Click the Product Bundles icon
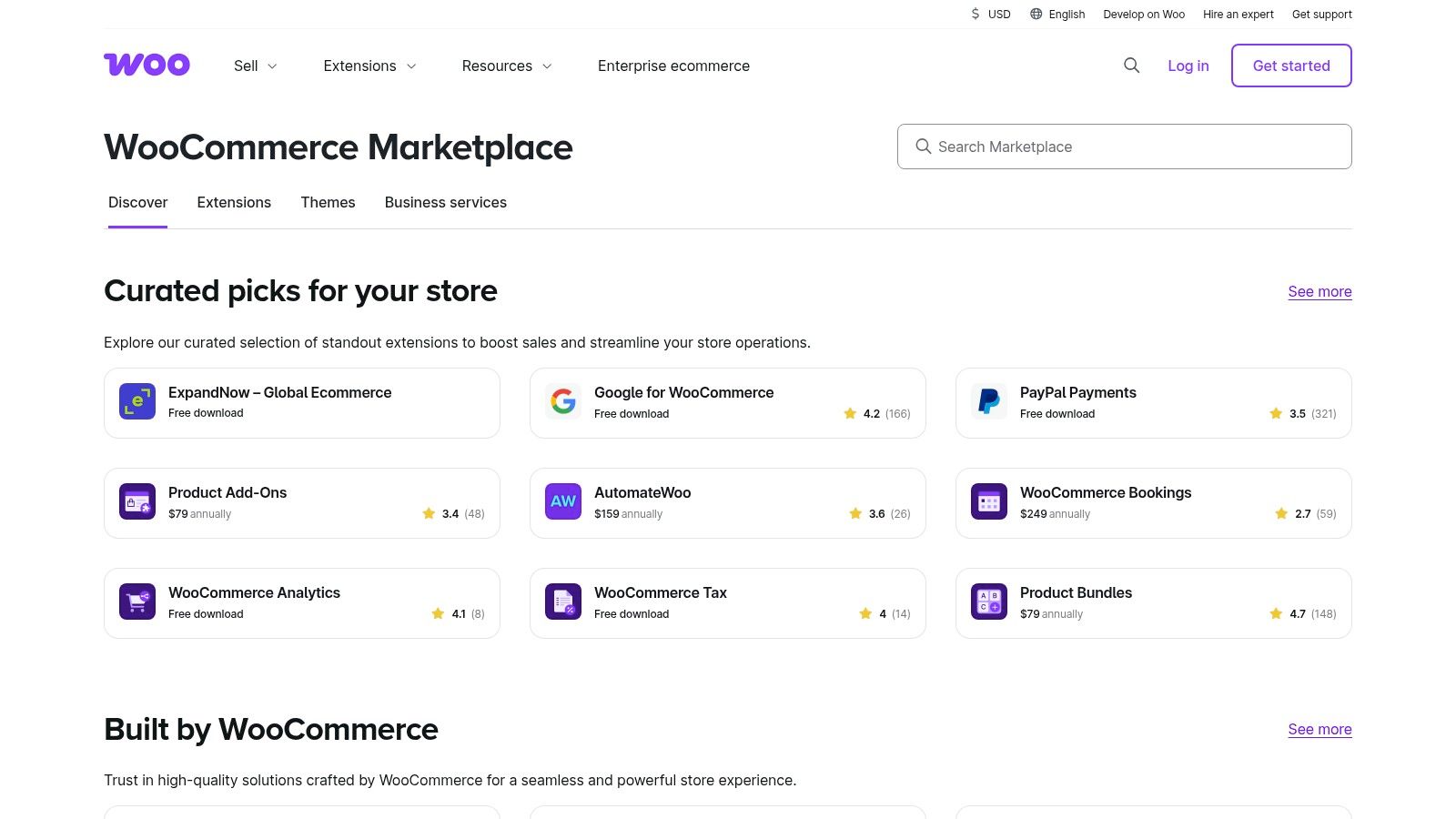 (989, 602)
